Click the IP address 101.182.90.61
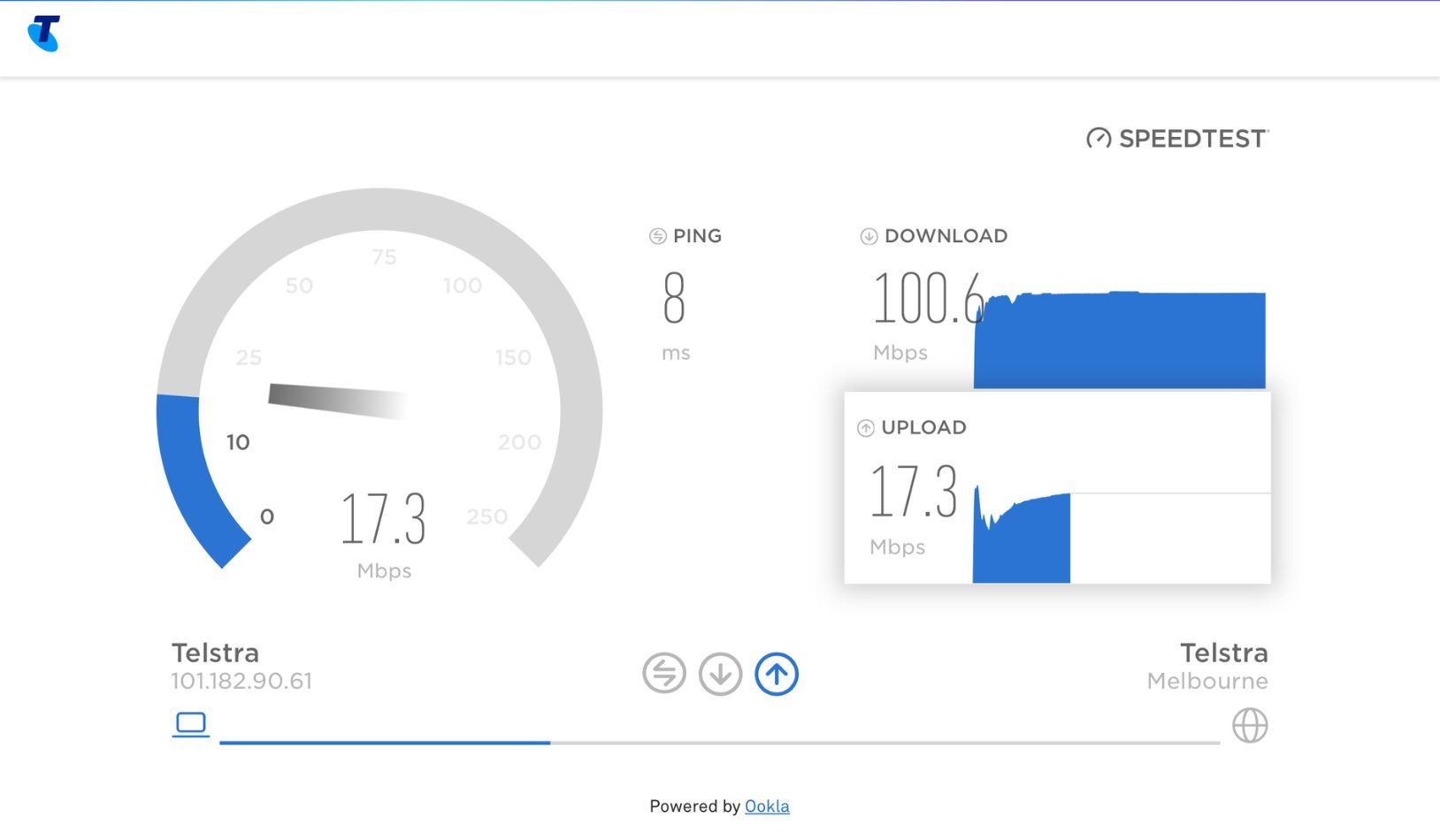1440x840 pixels. pos(241,681)
